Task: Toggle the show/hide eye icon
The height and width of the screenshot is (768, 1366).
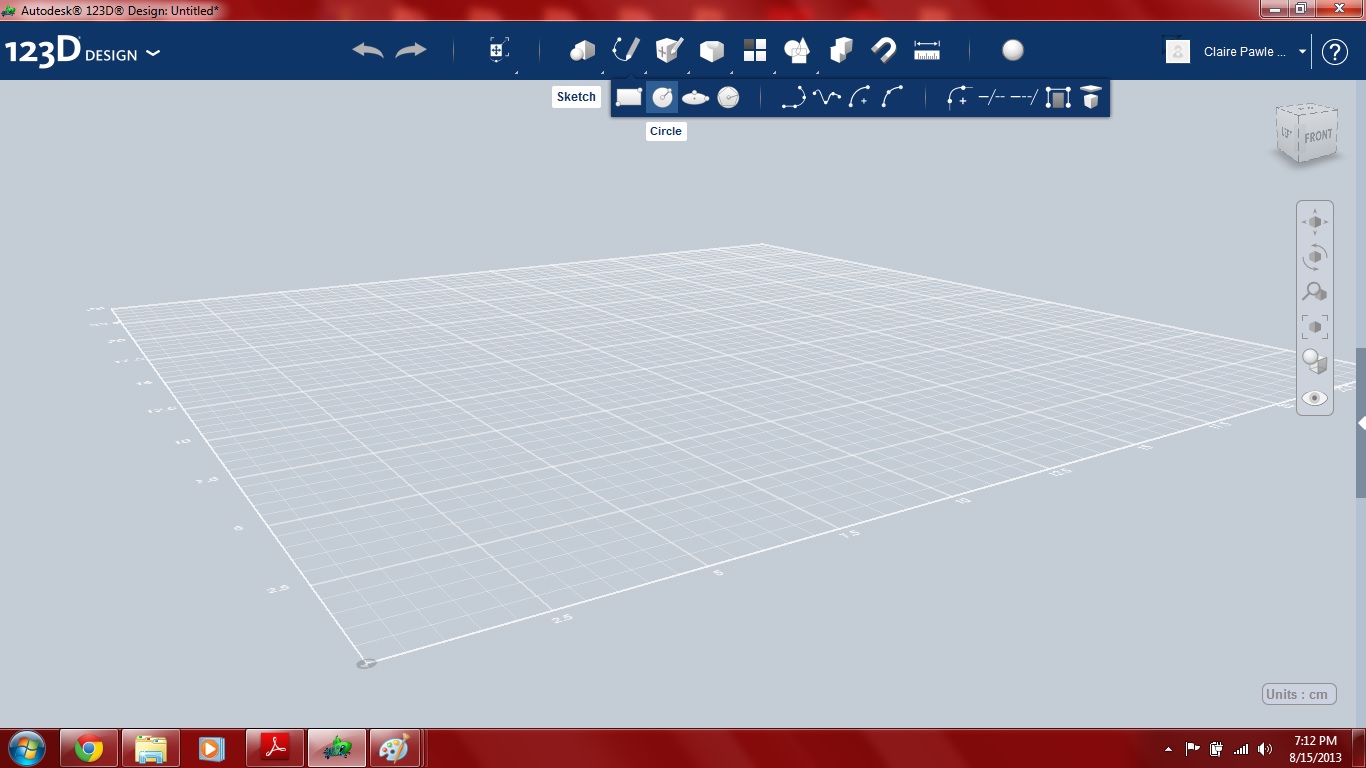Action: tap(1314, 397)
